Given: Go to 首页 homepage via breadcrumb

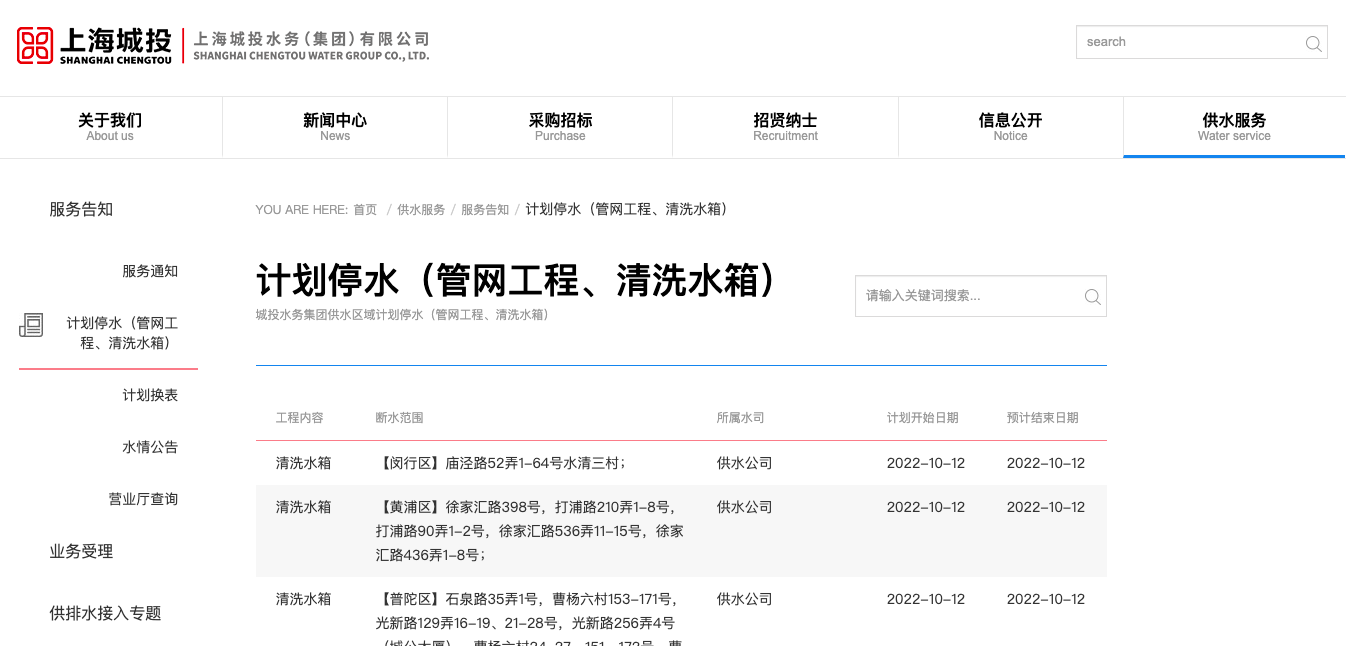Looking at the screenshot, I should pyautogui.click(x=364, y=209).
